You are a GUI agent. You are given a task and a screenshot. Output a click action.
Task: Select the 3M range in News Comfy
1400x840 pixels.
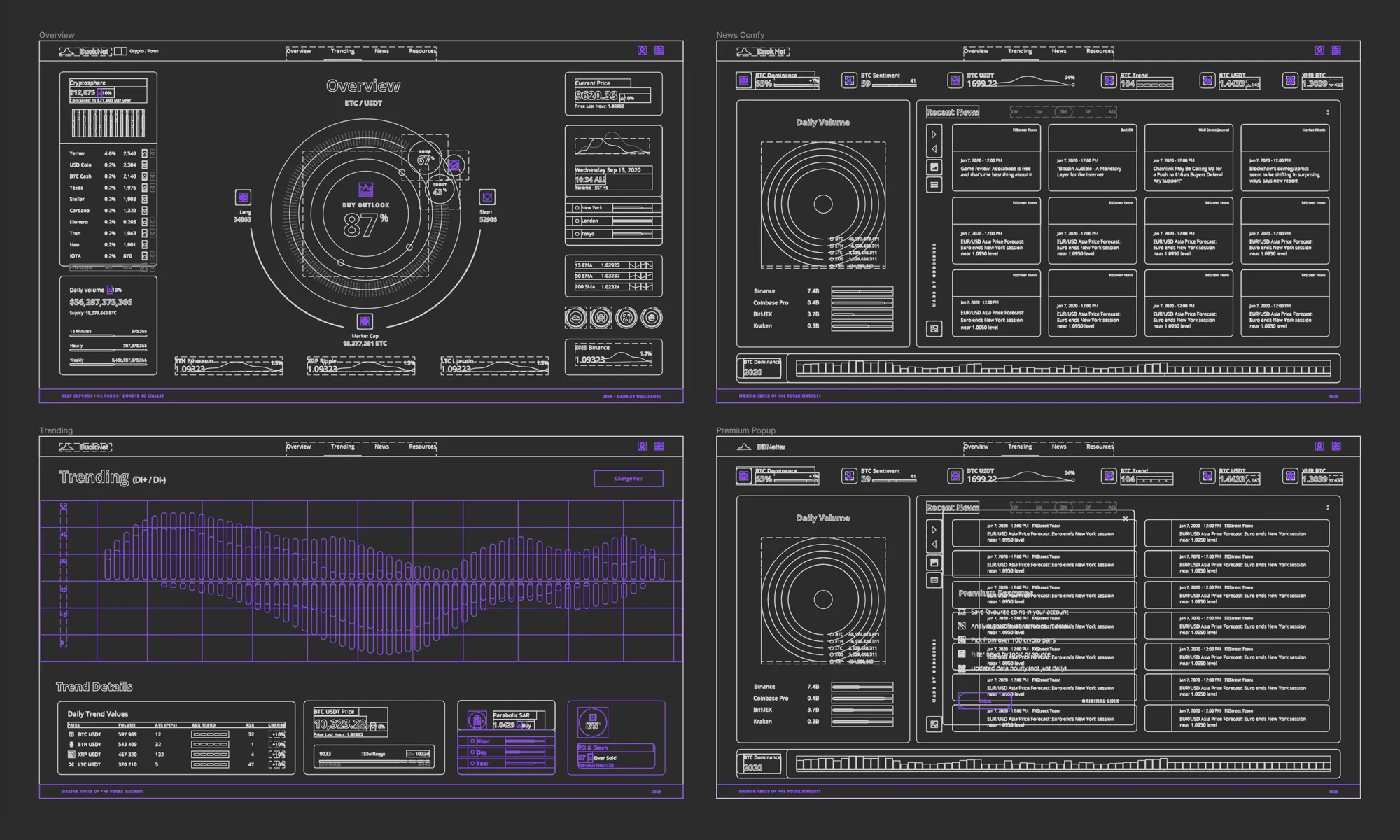point(1063,112)
